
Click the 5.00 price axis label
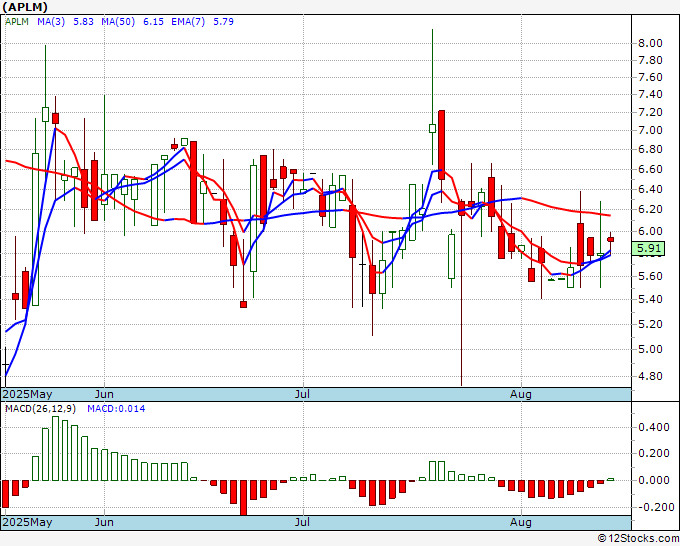(x=650, y=349)
